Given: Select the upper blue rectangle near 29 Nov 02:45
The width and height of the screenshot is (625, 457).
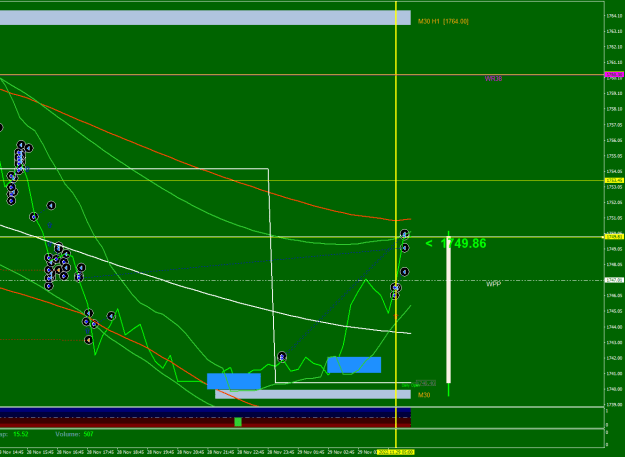Looking at the screenshot, I should point(354,365).
